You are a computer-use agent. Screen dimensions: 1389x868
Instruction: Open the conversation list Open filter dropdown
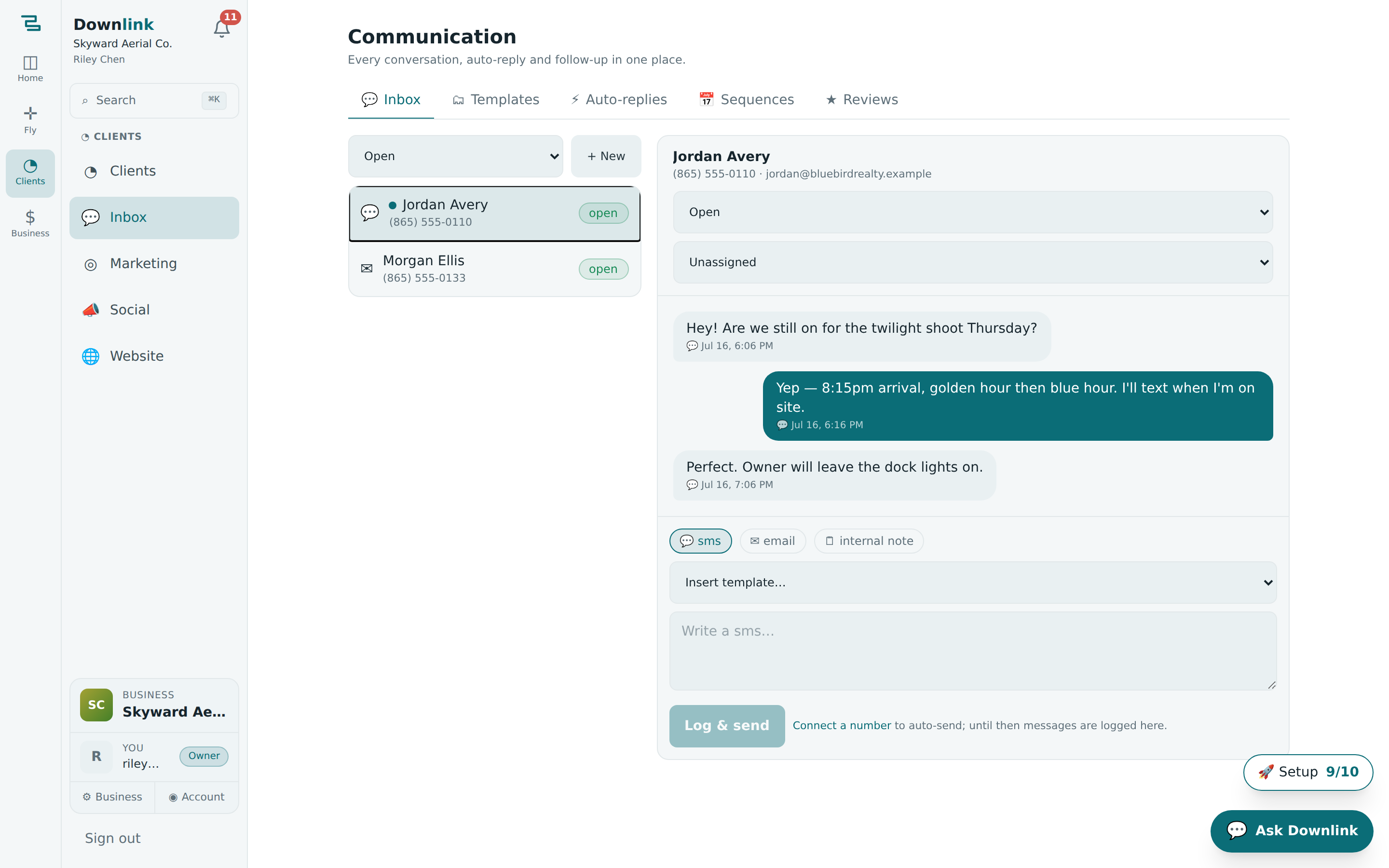(455, 156)
